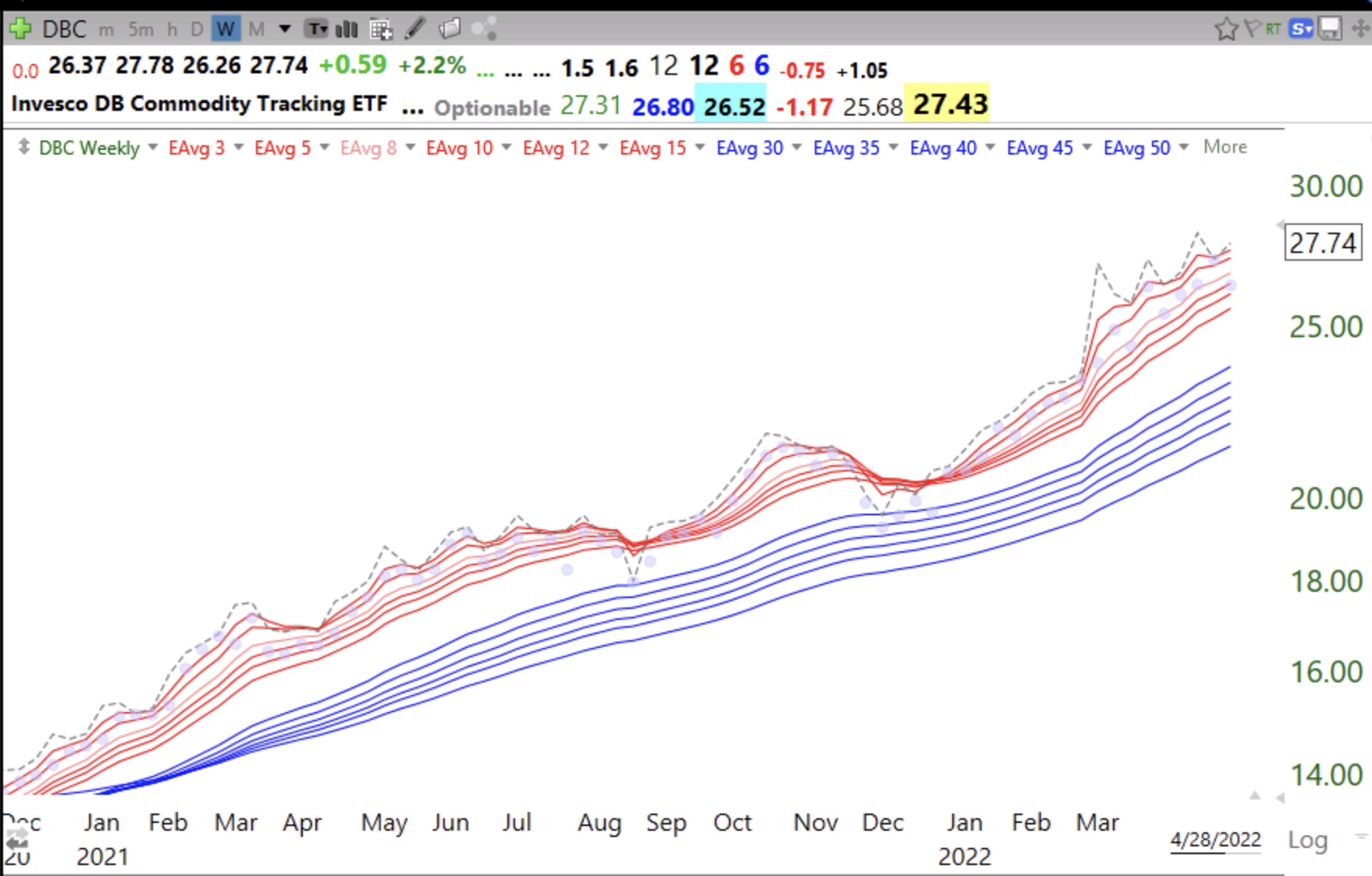Expand the EAvg 5 dropdown arrow
The height and width of the screenshot is (876, 1372).
click(x=325, y=147)
